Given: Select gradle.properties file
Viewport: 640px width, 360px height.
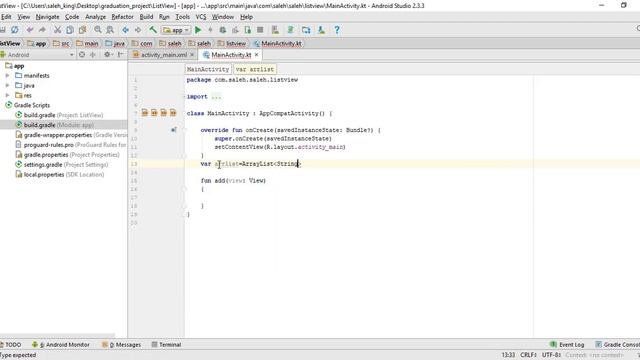Looking at the screenshot, I should tap(67, 155).
